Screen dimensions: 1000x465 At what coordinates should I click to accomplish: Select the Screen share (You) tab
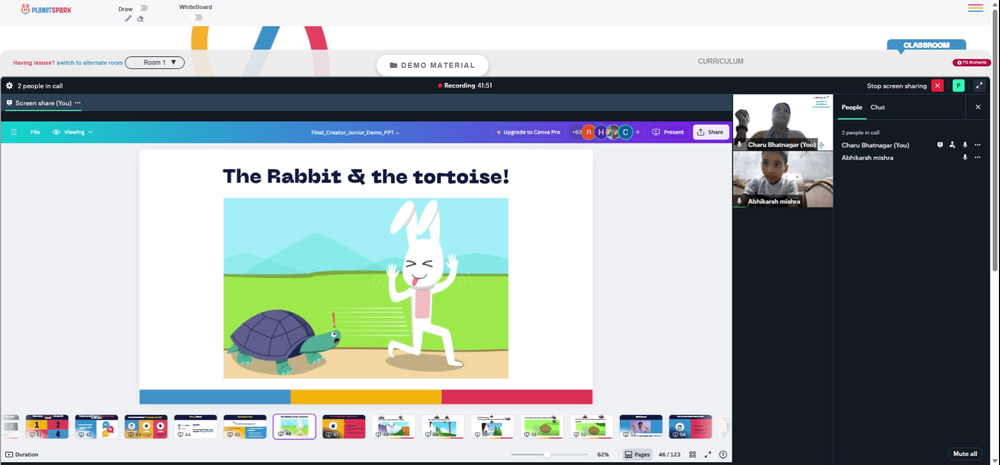[x=39, y=103]
